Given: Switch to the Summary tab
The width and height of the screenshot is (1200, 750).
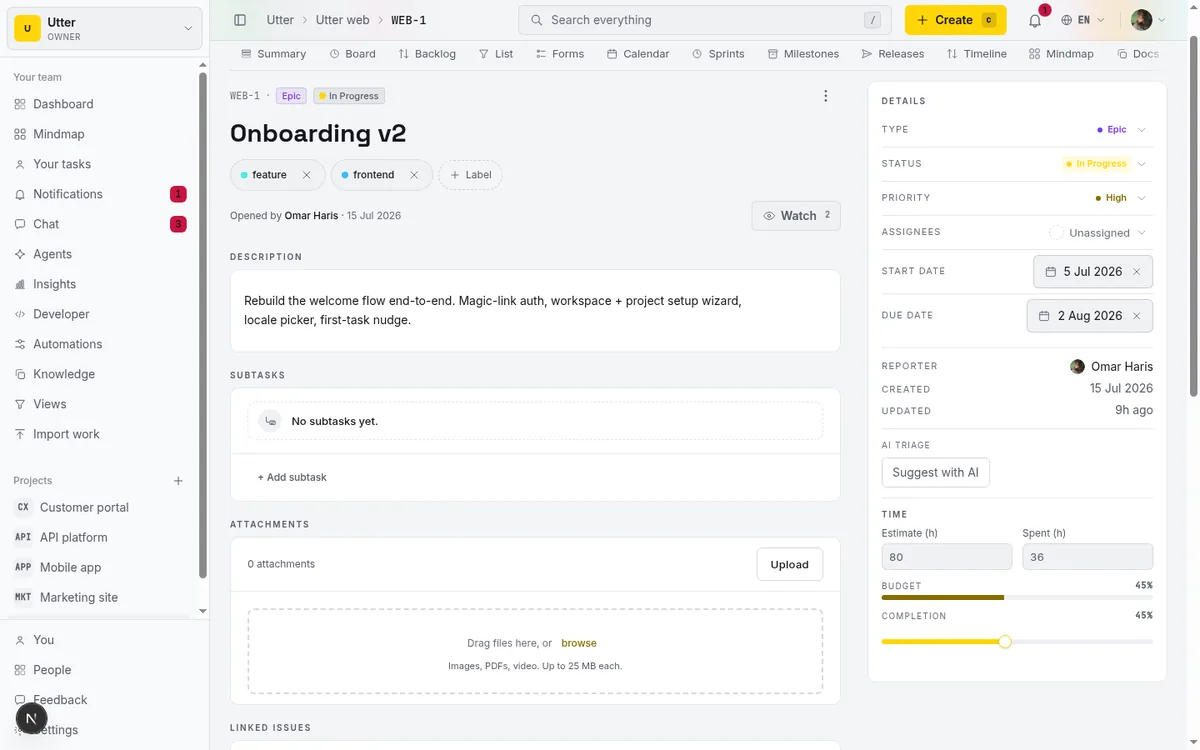Looking at the screenshot, I should (274, 54).
